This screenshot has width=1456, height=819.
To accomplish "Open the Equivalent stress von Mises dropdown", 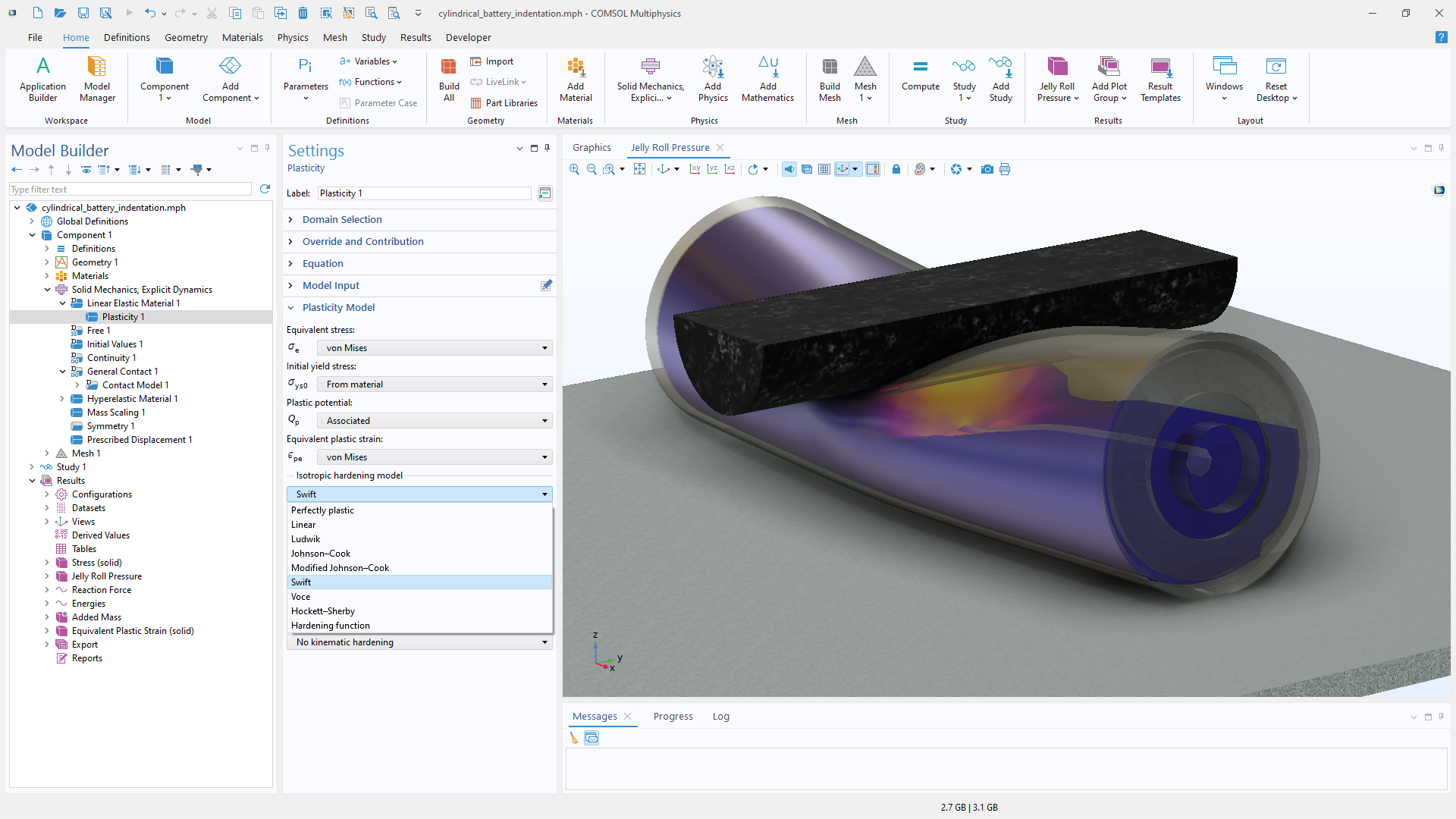I will [435, 348].
